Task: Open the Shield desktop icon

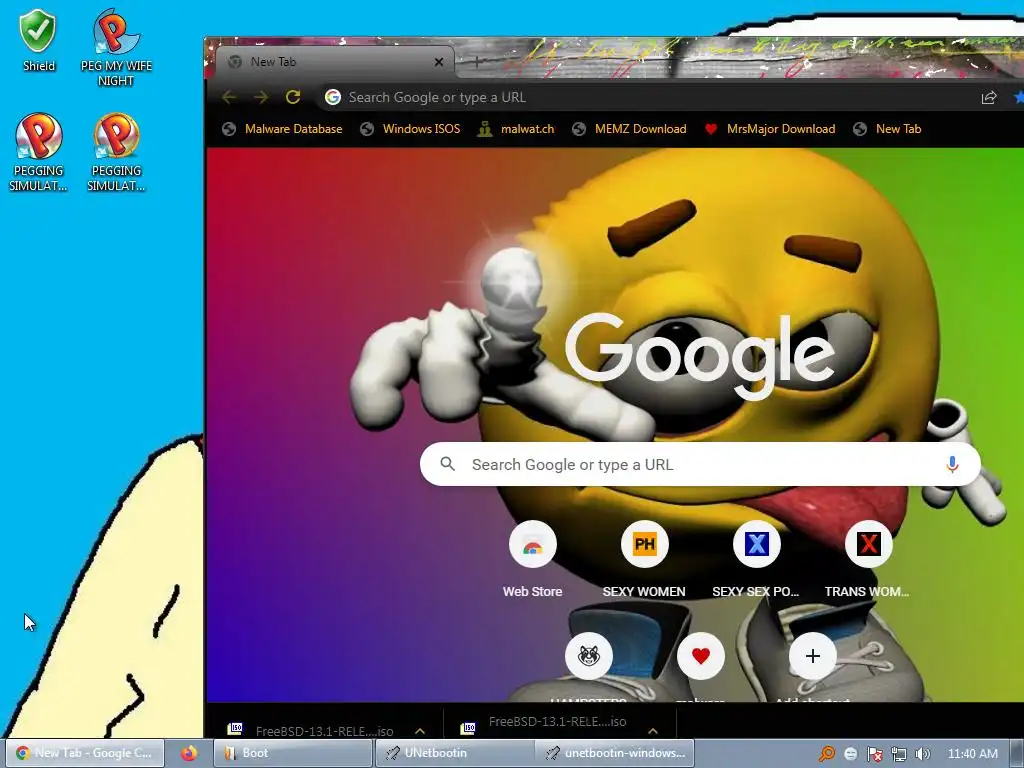Action: coord(39,40)
